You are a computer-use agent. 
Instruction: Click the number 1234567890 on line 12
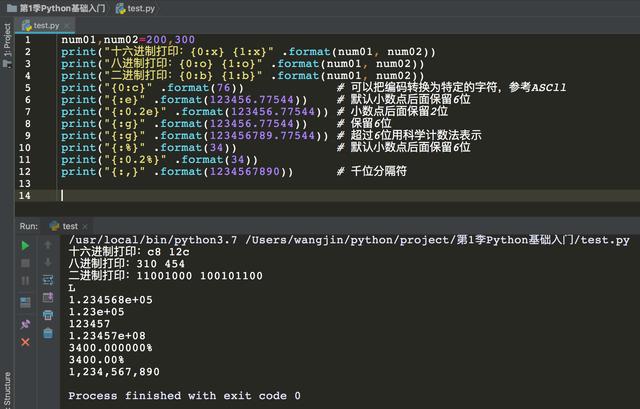coord(245,171)
